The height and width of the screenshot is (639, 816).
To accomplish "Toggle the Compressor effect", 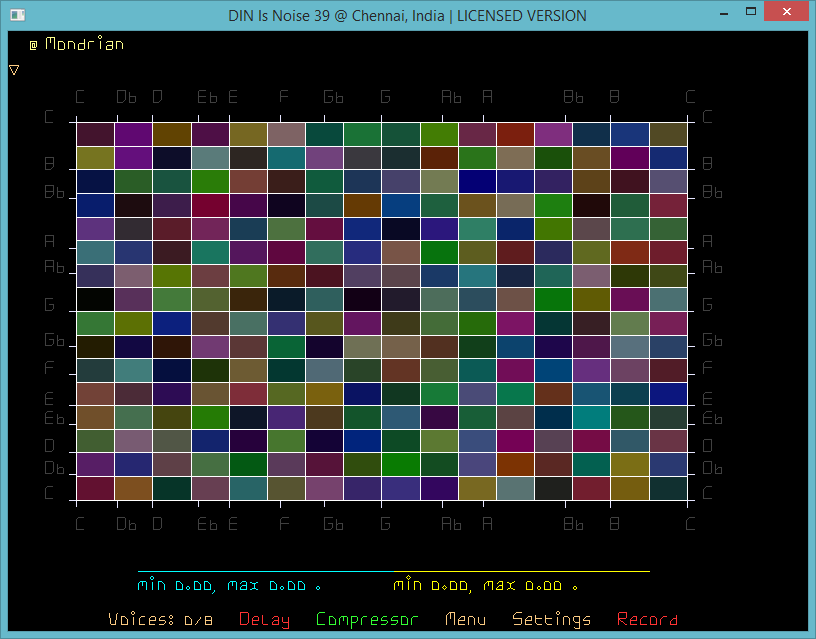I will pos(366,620).
